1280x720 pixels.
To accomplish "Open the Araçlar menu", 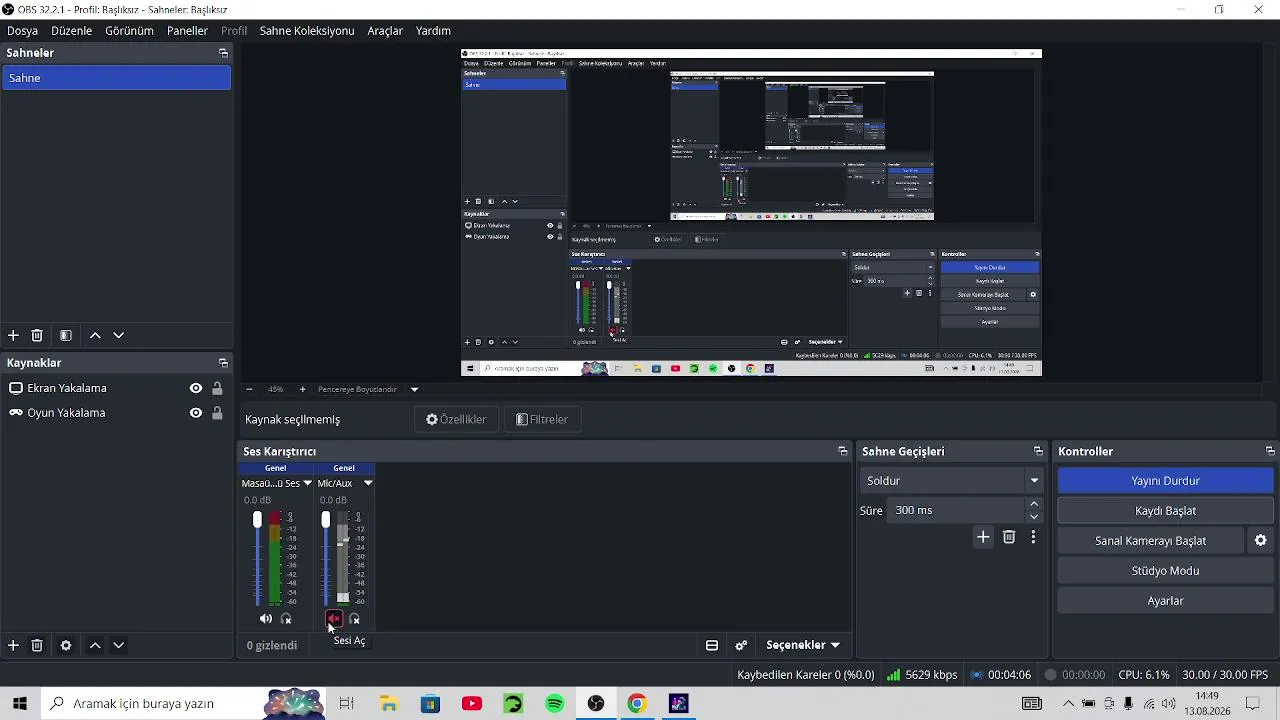I will pos(385,31).
